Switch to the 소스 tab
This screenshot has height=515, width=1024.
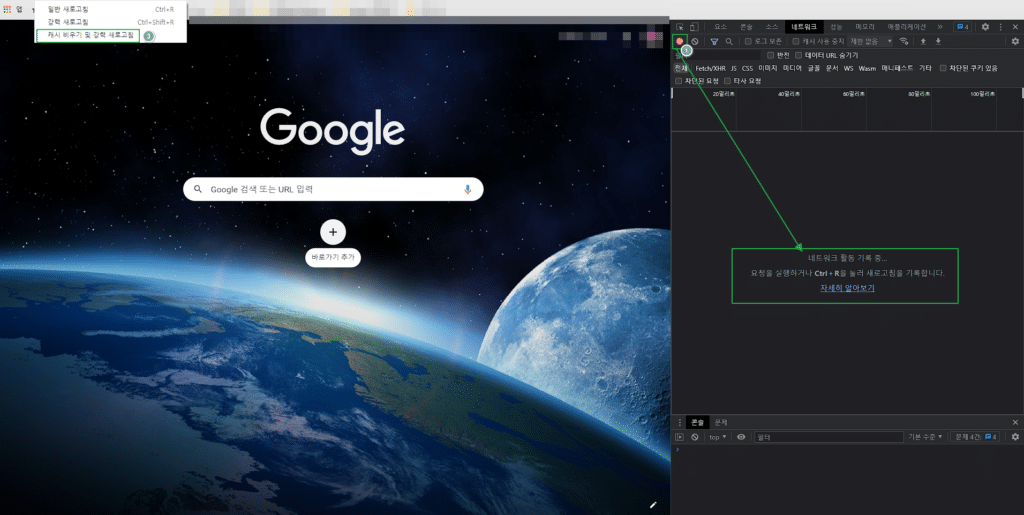[x=772, y=27]
